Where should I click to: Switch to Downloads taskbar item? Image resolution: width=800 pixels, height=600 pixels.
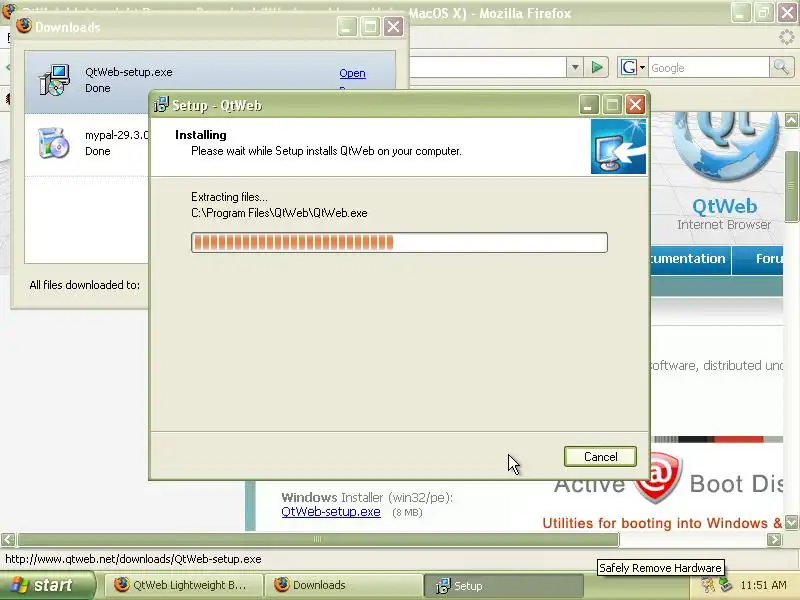tap(344, 585)
